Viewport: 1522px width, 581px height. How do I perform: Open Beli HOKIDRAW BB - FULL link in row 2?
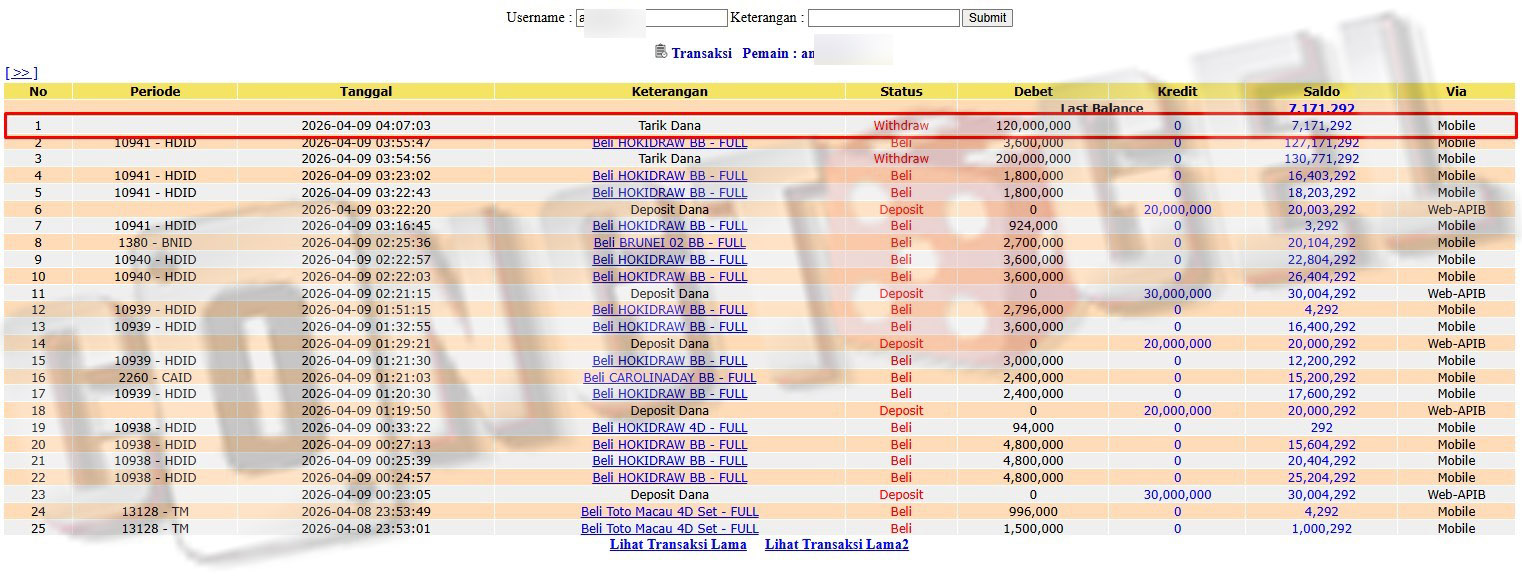click(670, 143)
